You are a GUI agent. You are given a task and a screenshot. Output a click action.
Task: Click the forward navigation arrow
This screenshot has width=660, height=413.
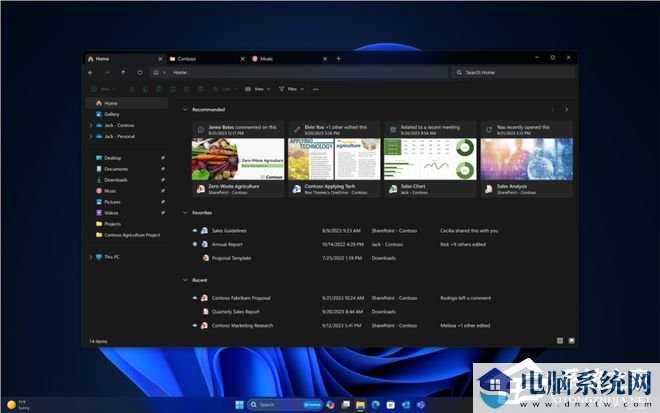tap(107, 72)
